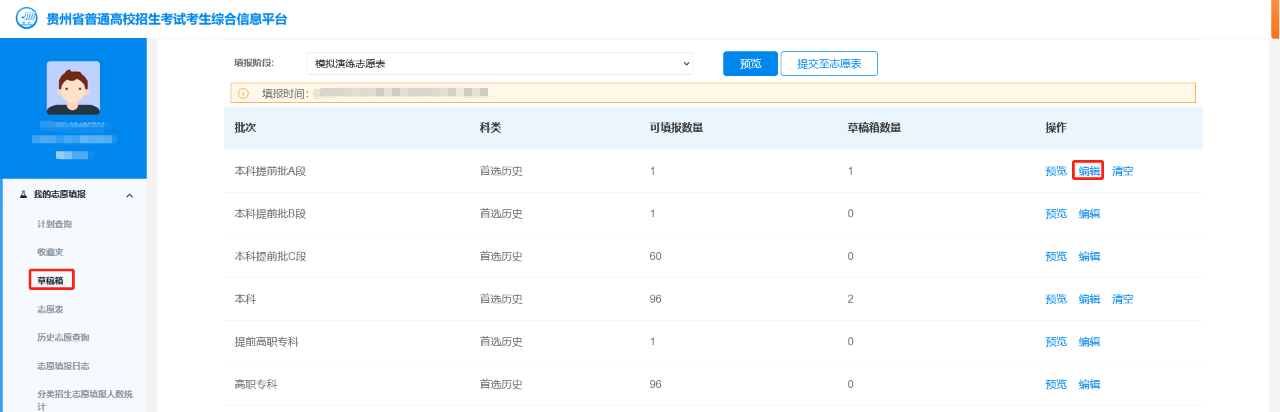Clear the 本科提前批A段 draft with 清空
This screenshot has height=412, width=1280.
(x=1123, y=171)
